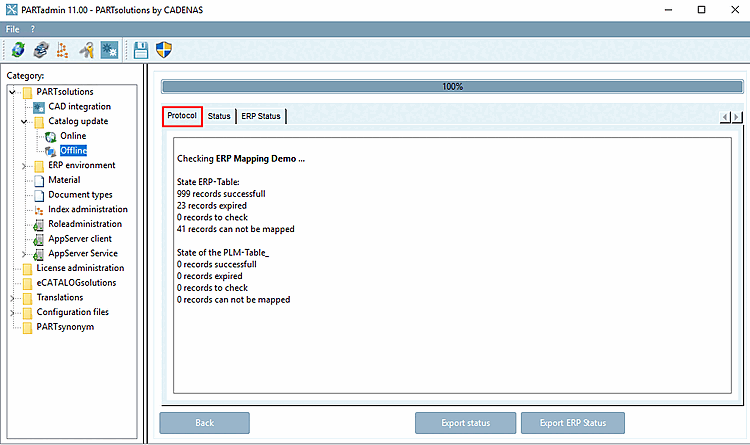This screenshot has height=445, width=750.
Task: Select Offline in the category tree
Action: click(x=73, y=151)
